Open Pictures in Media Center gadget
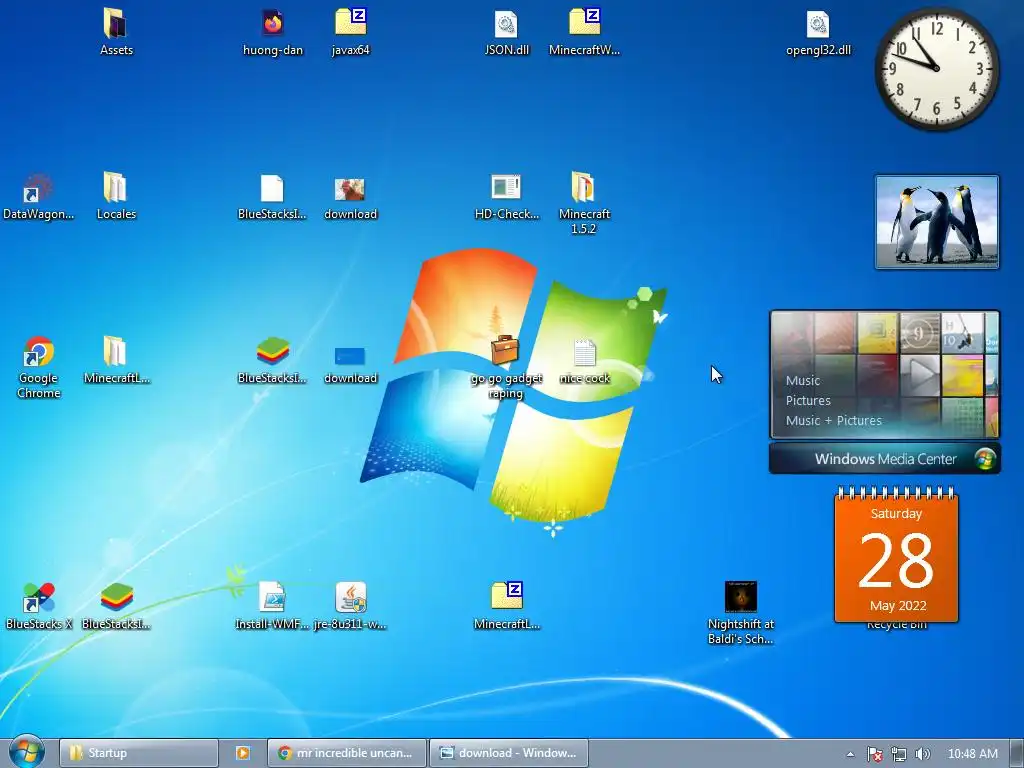This screenshot has width=1024, height=768. pos(808,400)
